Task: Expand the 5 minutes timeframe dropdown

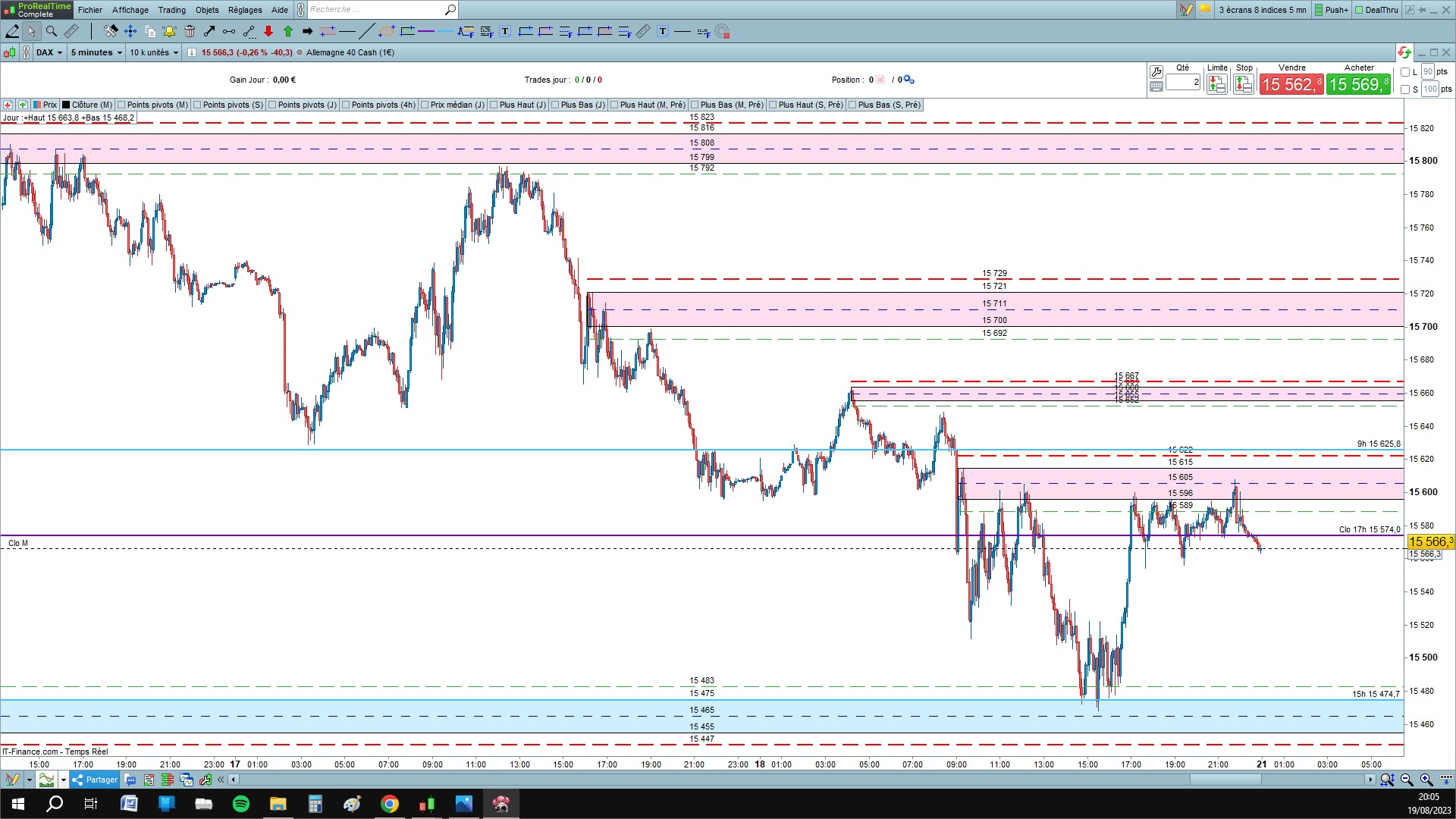Action: tap(96, 52)
